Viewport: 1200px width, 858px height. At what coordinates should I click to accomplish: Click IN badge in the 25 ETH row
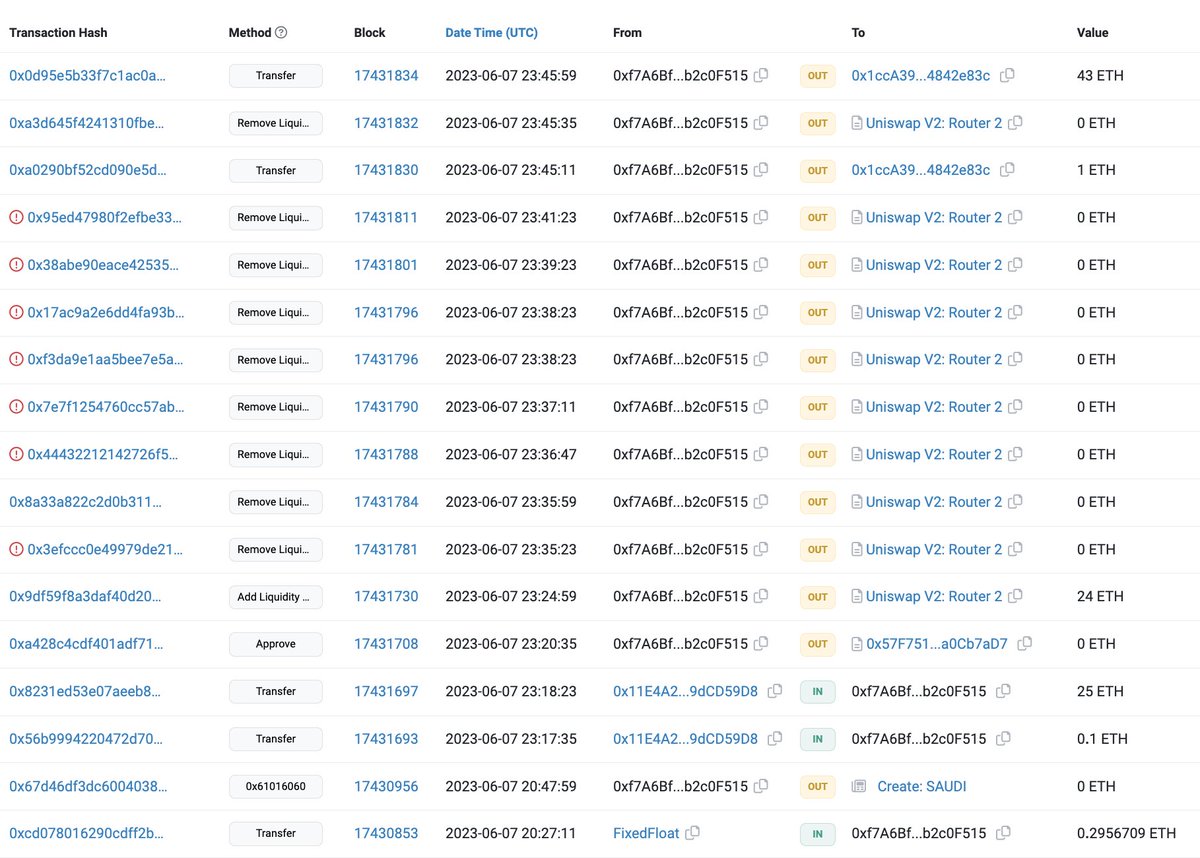click(818, 691)
